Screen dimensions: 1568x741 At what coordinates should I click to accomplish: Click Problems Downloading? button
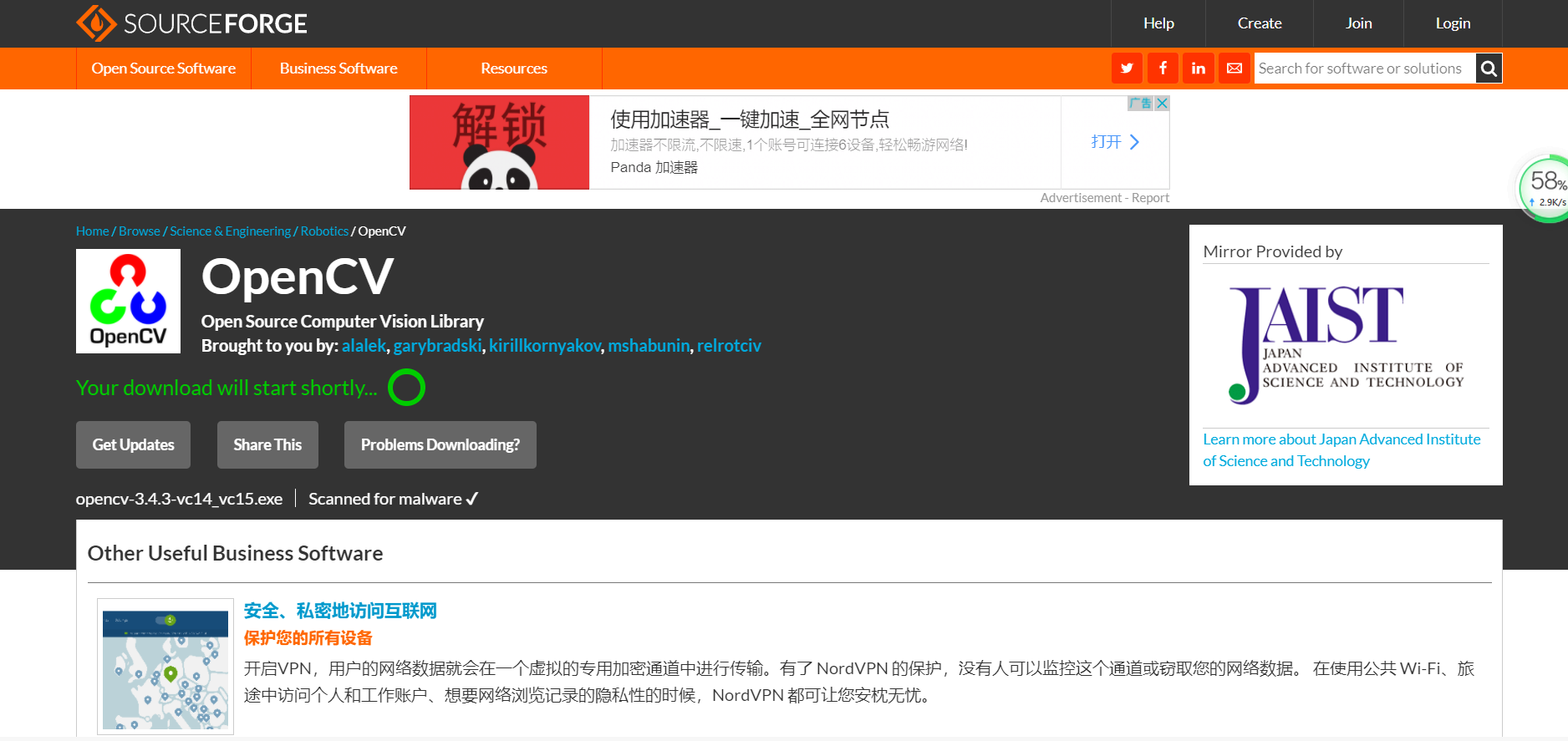click(440, 445)
